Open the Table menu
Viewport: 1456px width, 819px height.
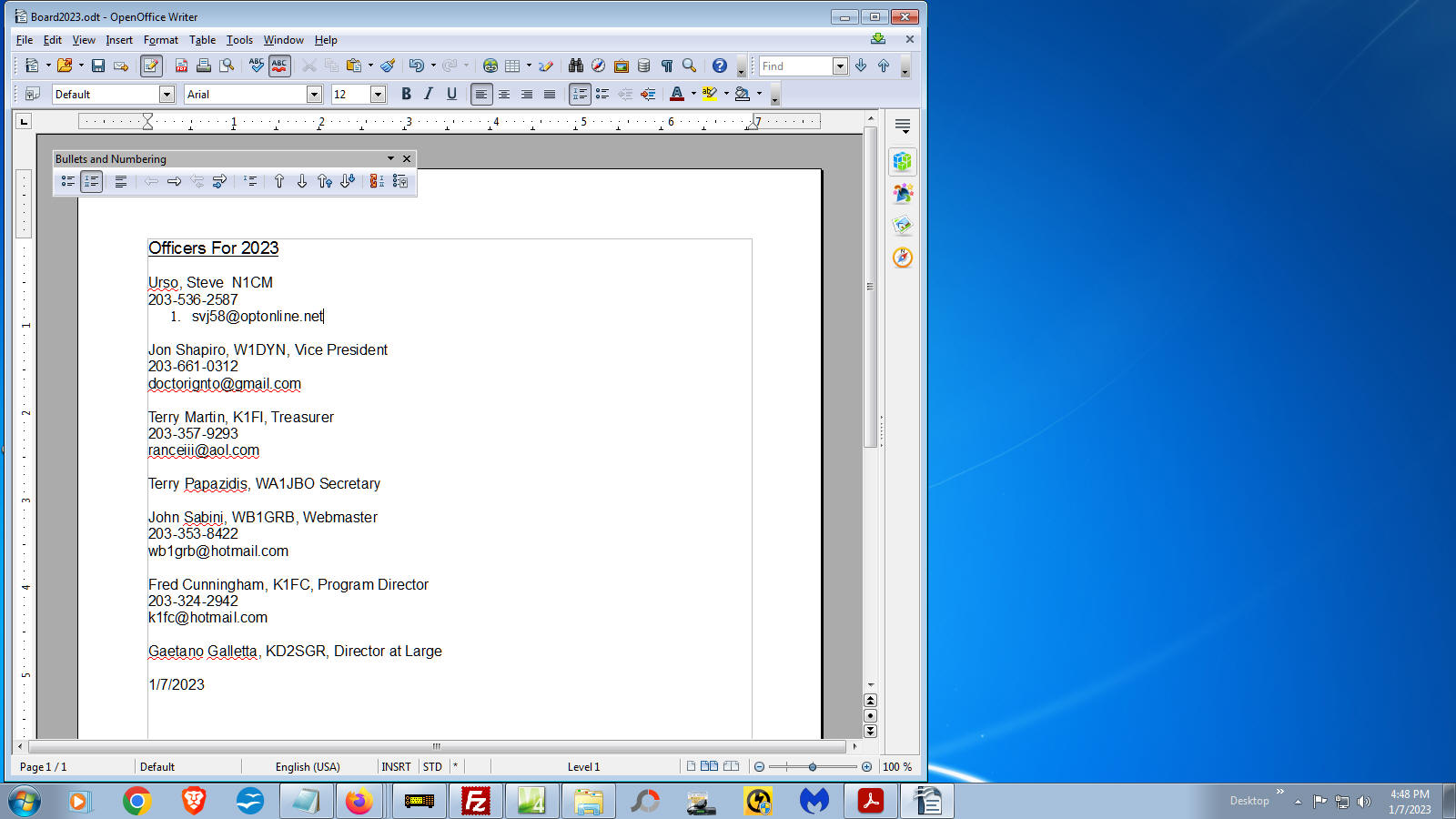202,40
